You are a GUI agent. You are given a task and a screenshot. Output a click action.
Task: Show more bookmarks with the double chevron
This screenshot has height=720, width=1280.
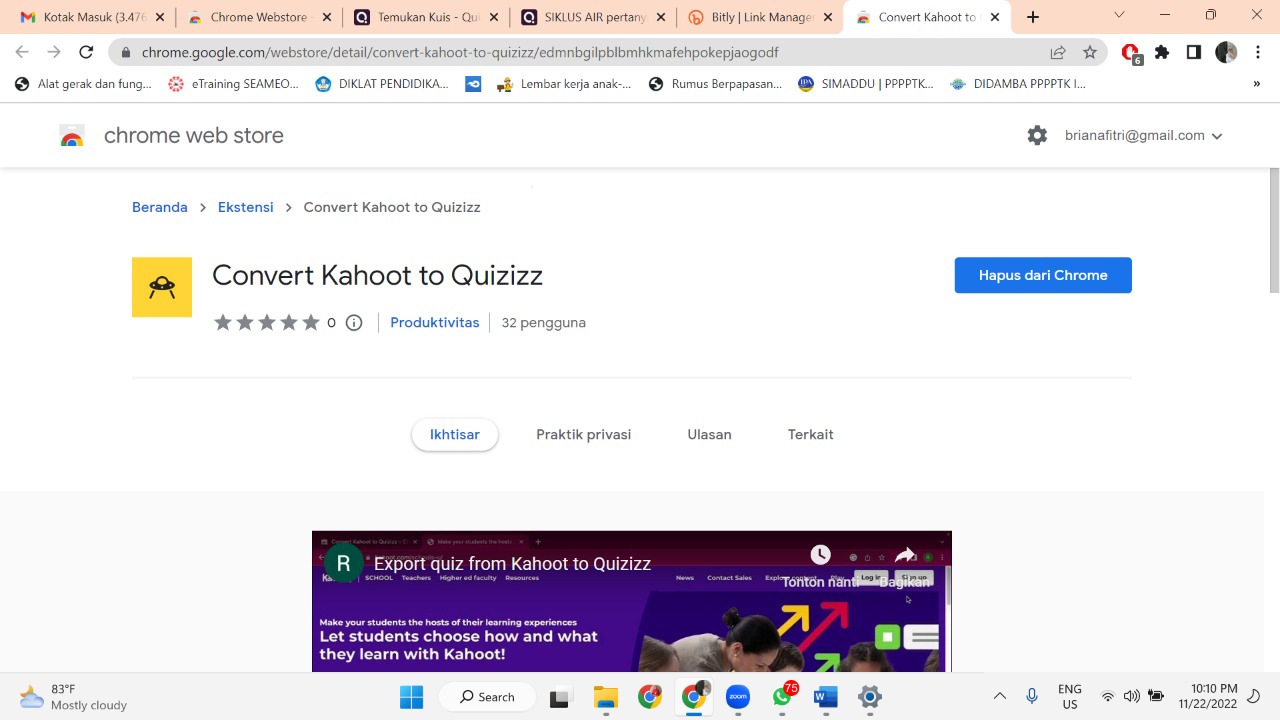click(1257, 84)
